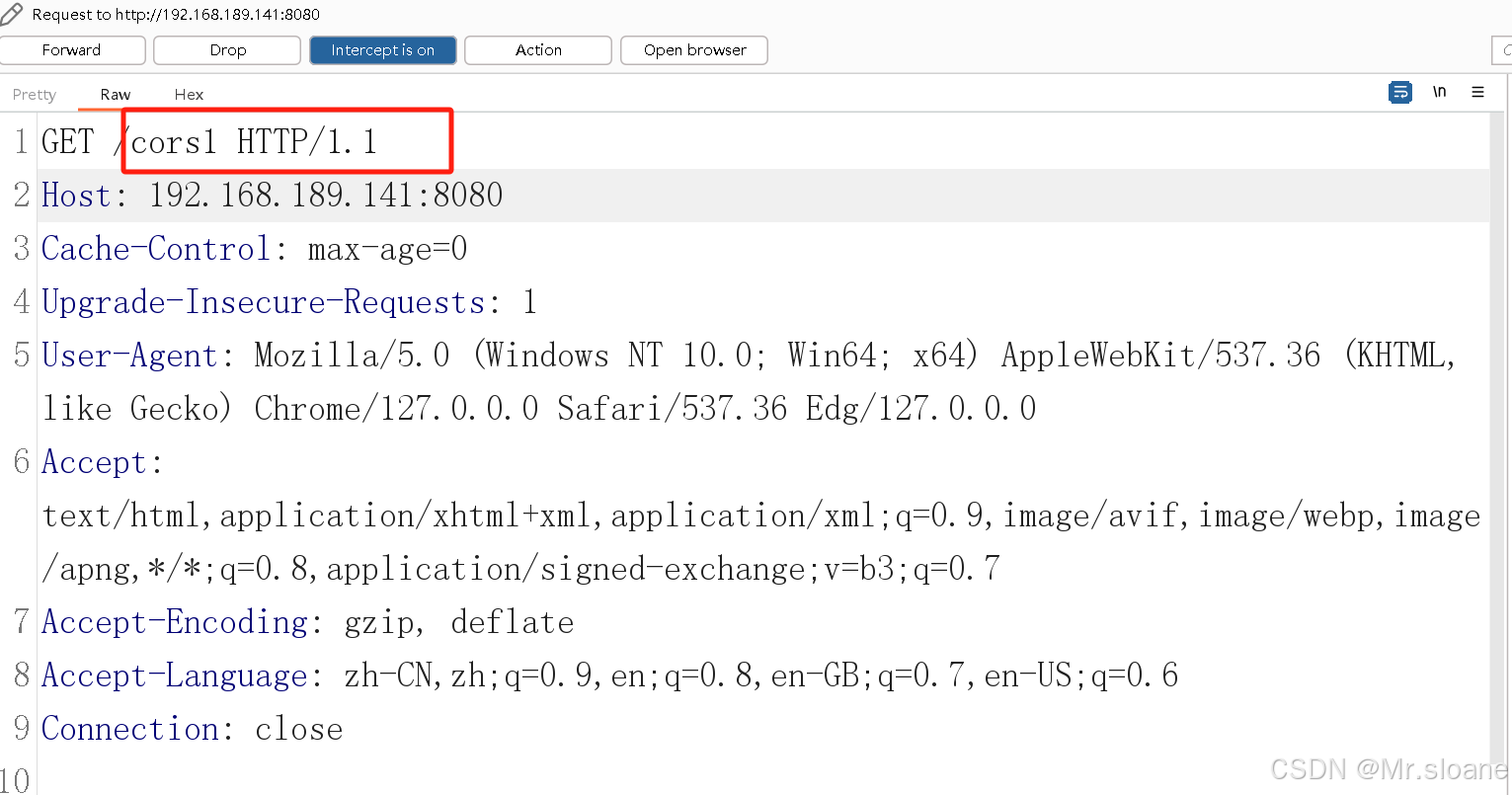Drop the intercepted request
Viewport: 1512px width, 795px height.
227,50
